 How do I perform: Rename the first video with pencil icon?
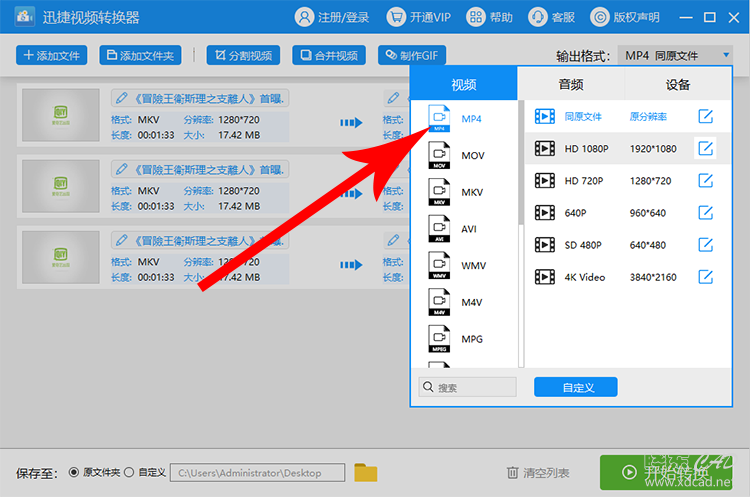pyautogui.click(x=121, y=98)
